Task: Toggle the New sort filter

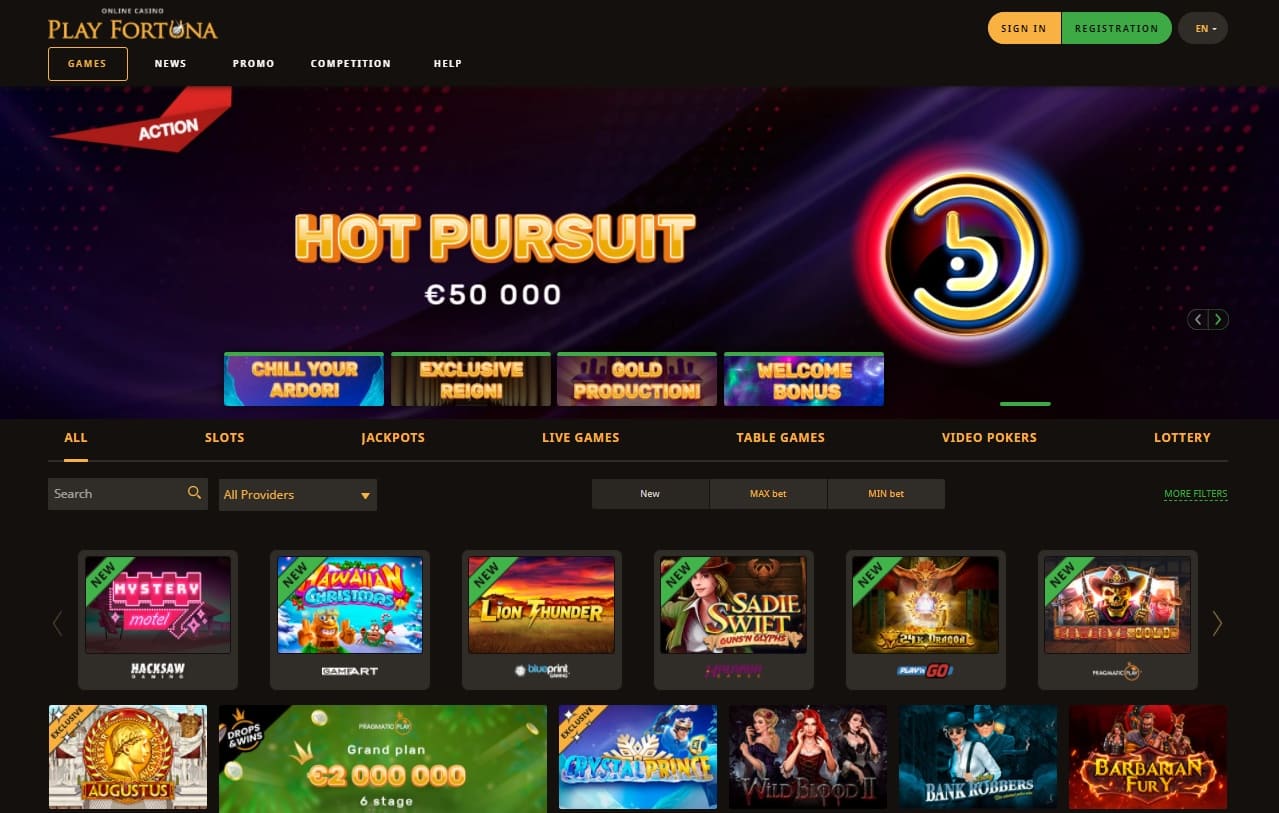Action: (x=650, y=494)
